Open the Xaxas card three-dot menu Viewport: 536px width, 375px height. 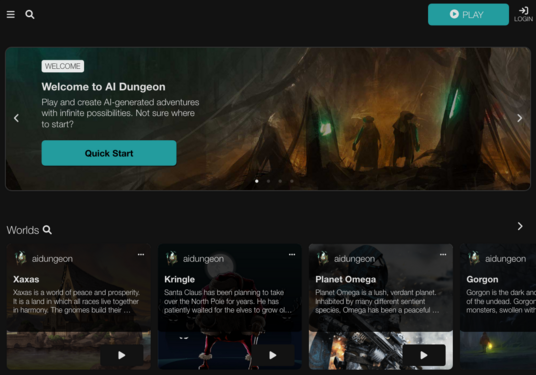(141, 255)
